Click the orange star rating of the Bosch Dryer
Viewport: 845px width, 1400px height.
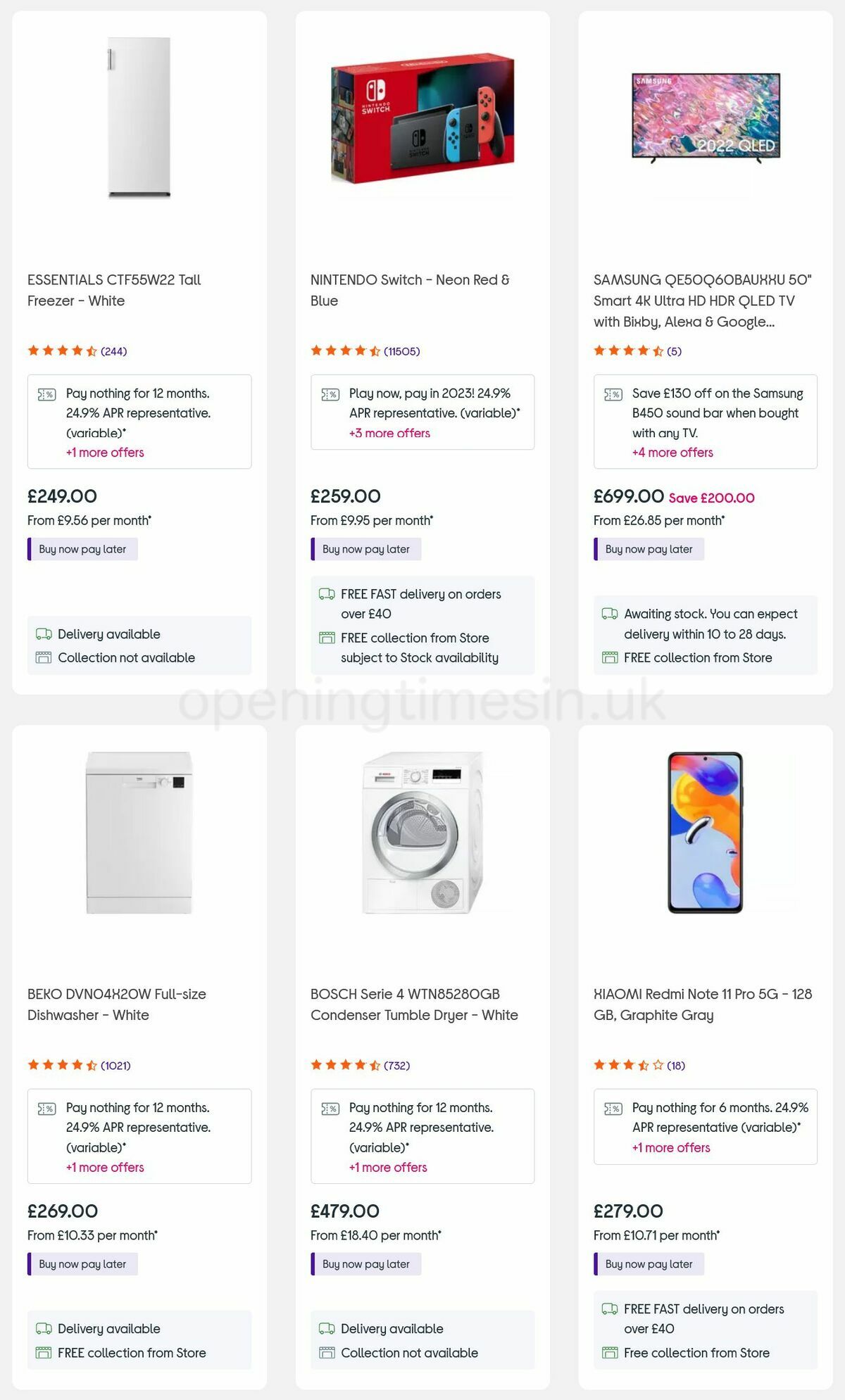(344, 1066)
